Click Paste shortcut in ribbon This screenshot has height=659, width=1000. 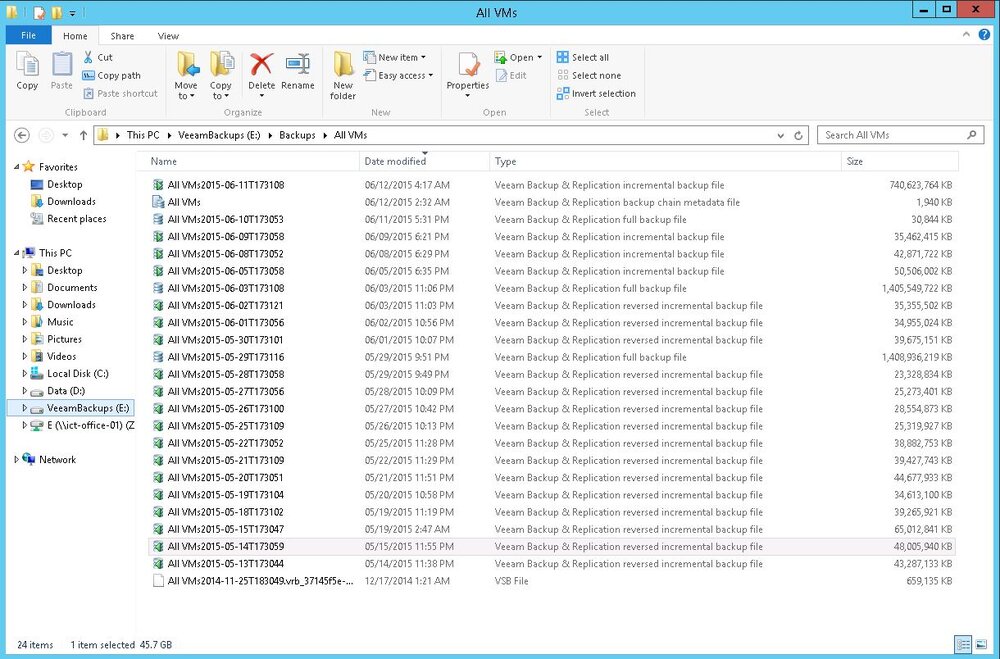pyautogui.click(x=120, y=93)
